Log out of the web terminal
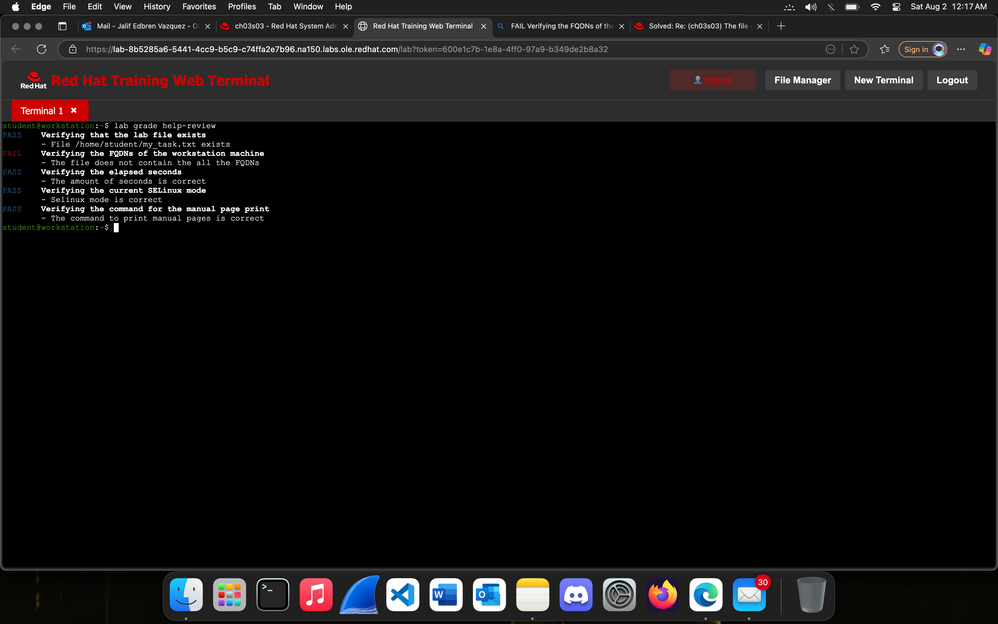Viewport: 998px width, 624px height. 951,80
